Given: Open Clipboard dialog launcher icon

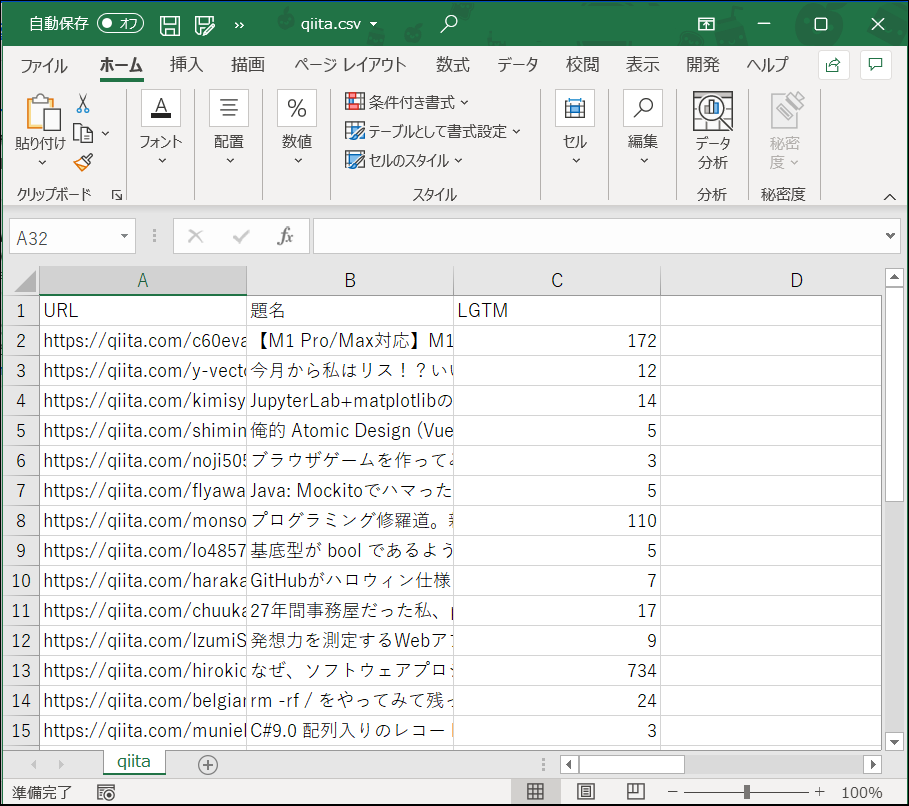Looking at the screenshot, I should click(117, 195).
